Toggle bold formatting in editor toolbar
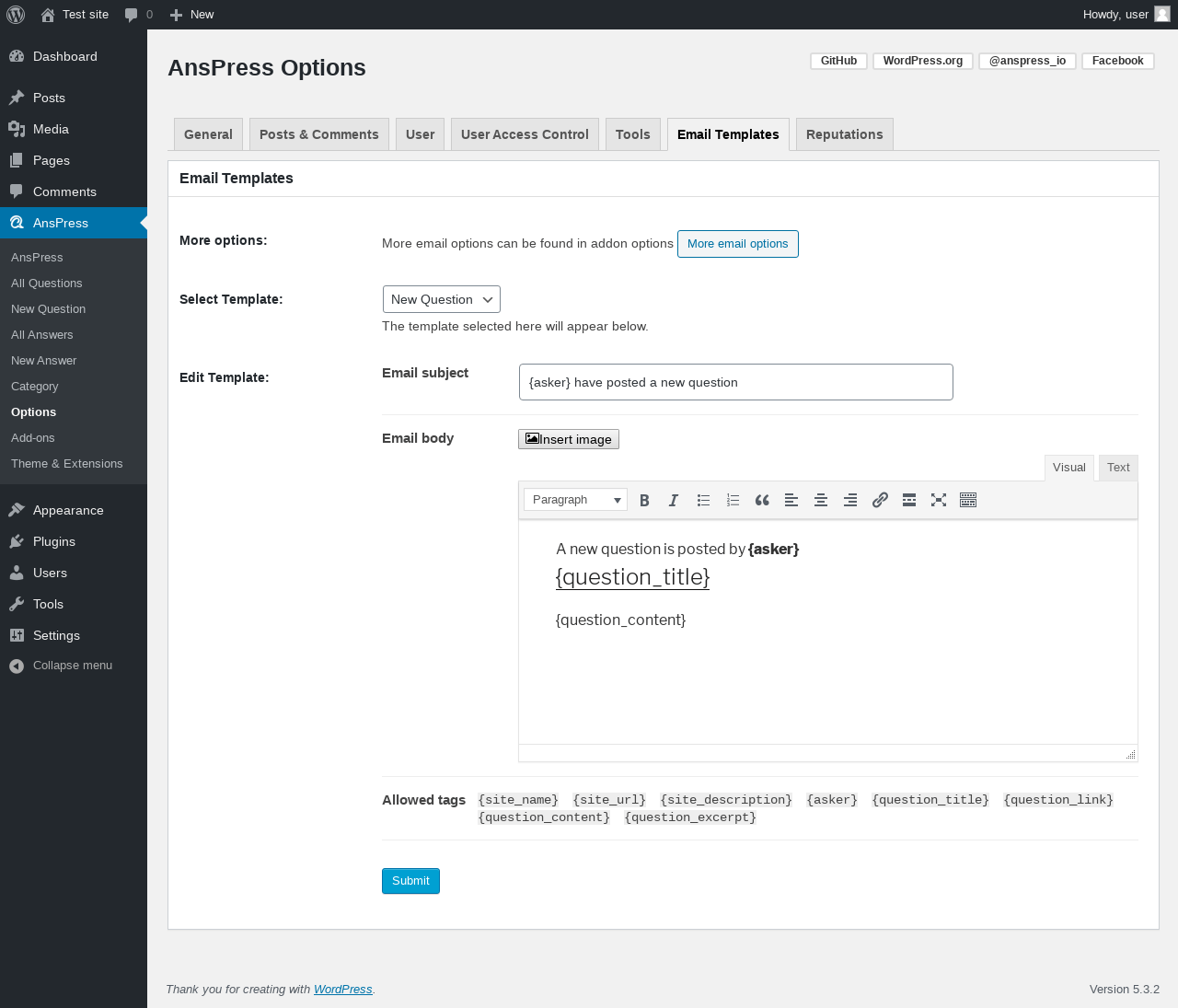This screenshot has width=1178, height=1008. (644, 500)
